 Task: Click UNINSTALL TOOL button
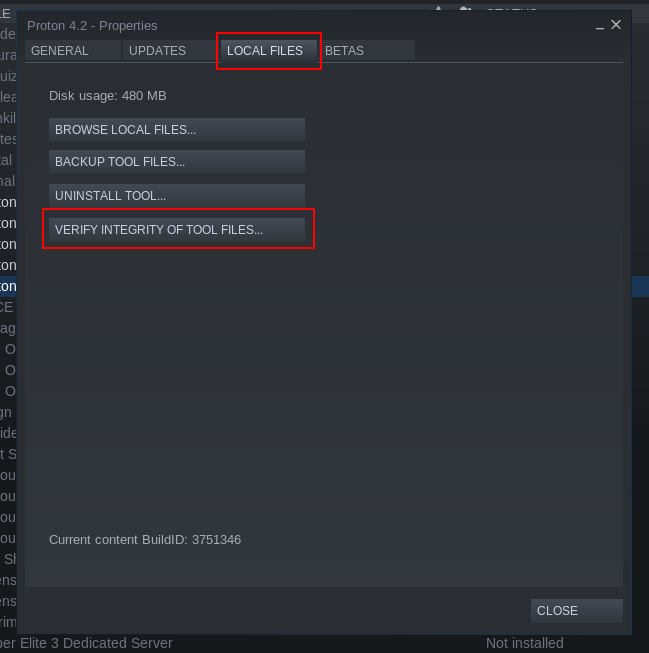tap(177, 196)
